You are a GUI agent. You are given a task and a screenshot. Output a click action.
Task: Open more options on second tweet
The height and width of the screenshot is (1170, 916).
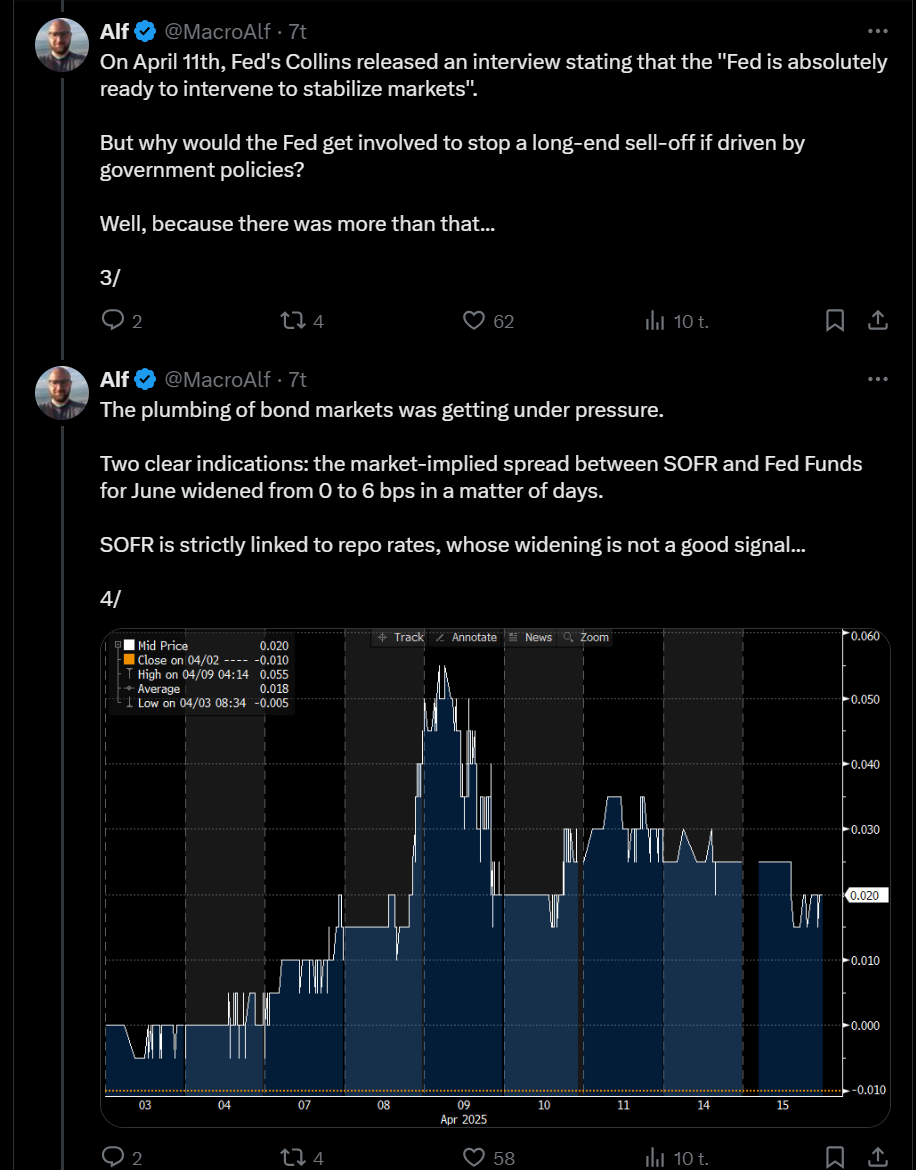pos(878,379)
